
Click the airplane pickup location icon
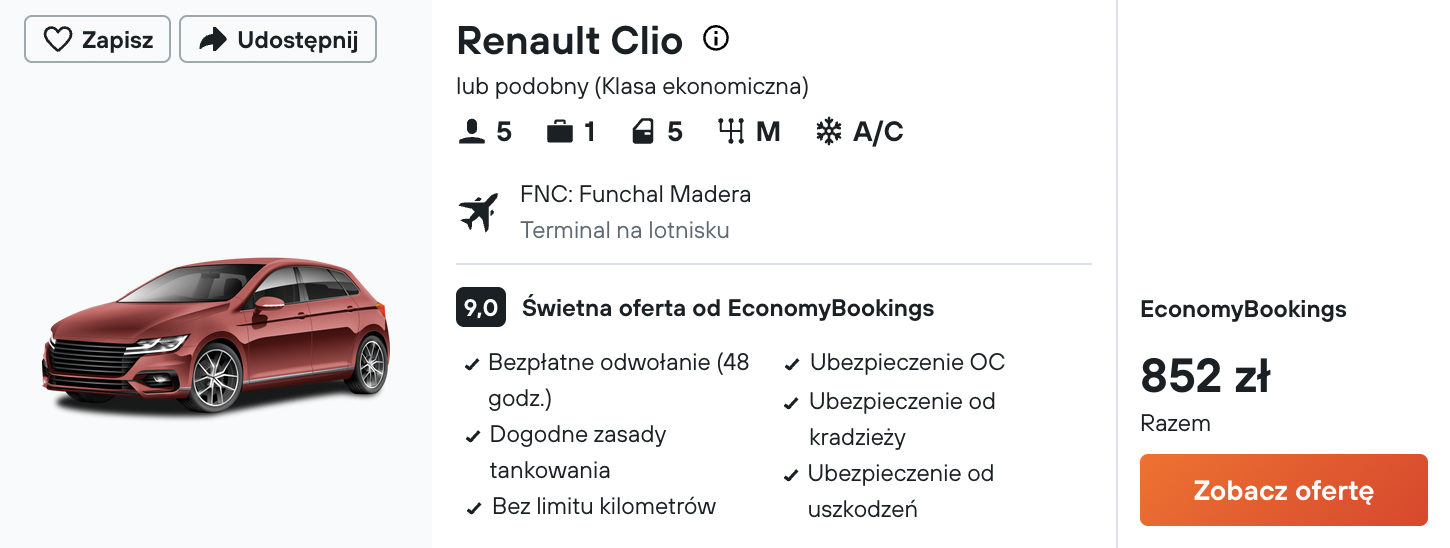[478, 212]
